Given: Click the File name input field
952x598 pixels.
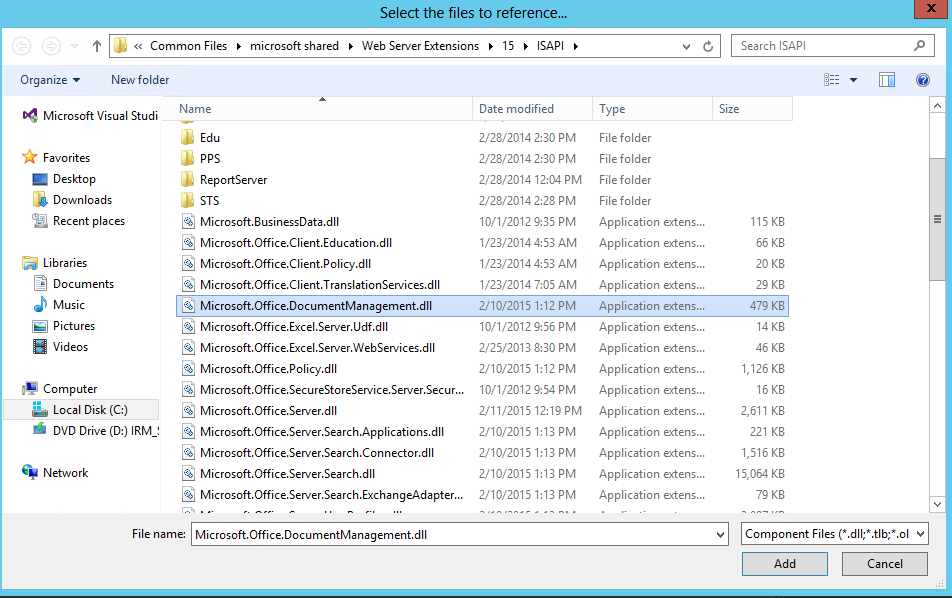Looking at the screenshot, I should coord(450,535).
